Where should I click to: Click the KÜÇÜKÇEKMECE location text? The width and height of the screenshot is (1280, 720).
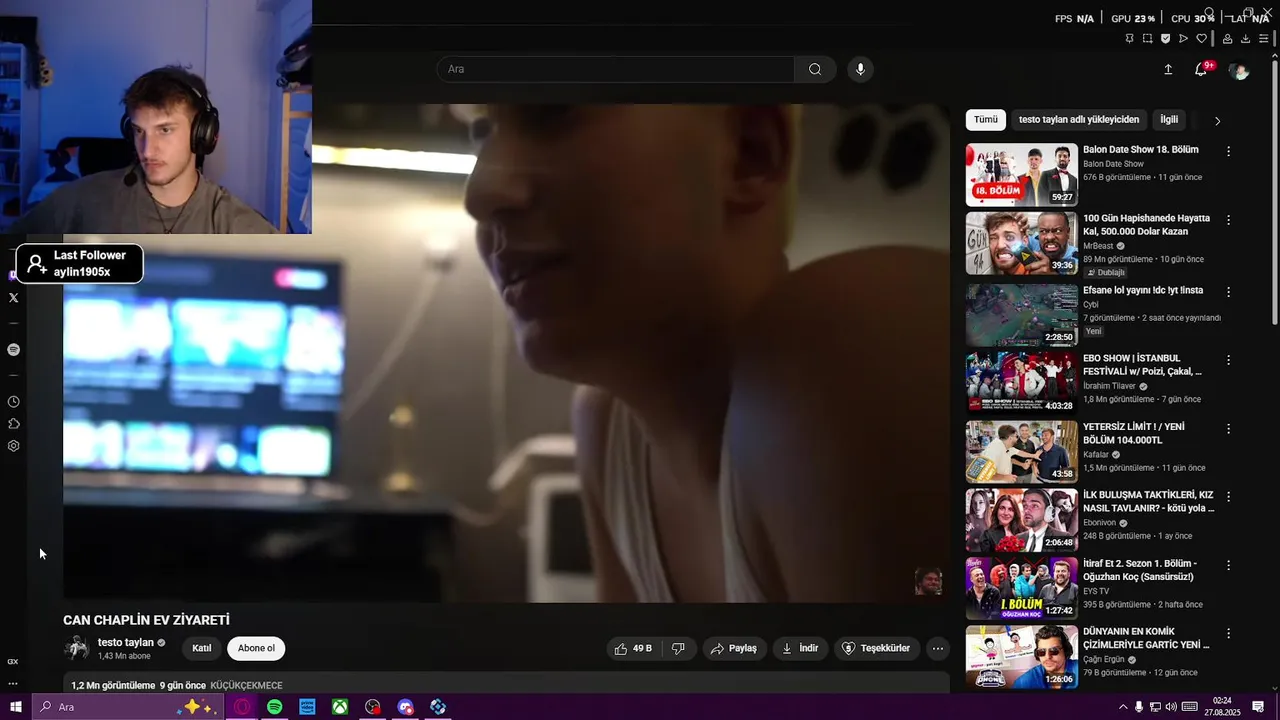(x=246, y=686)
